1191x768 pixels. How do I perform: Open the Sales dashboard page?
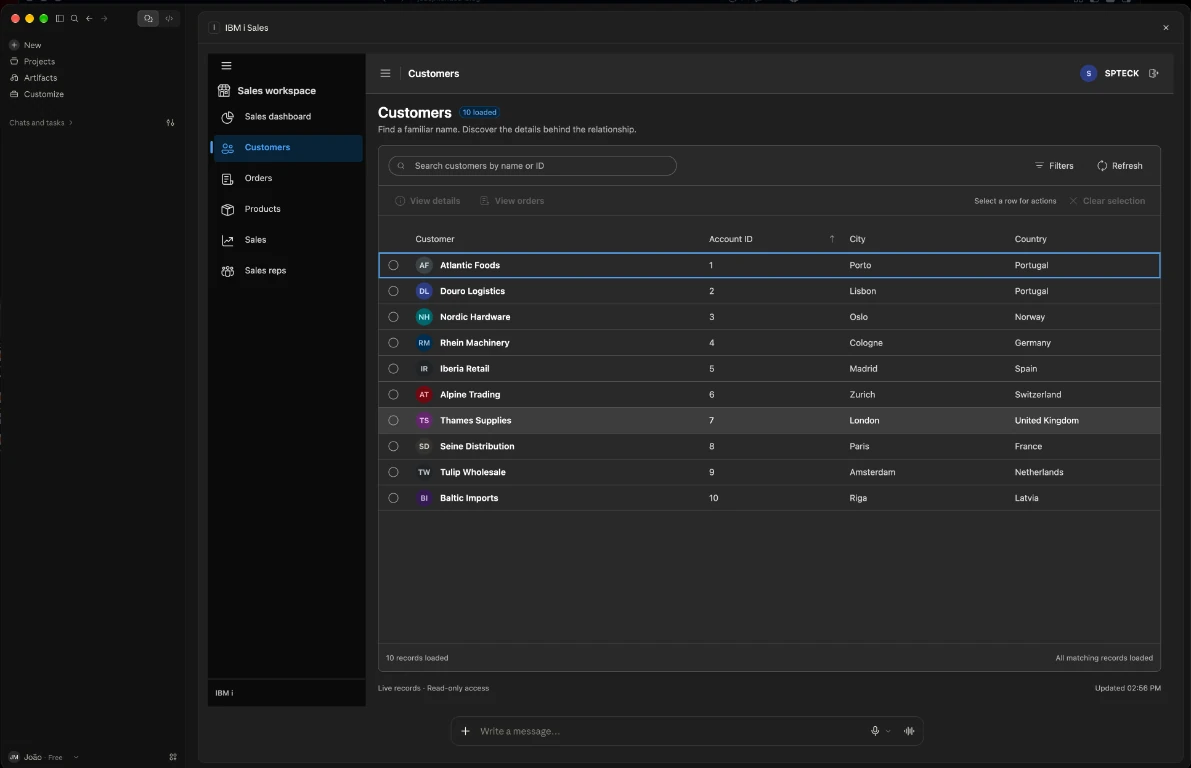point(287,116)
